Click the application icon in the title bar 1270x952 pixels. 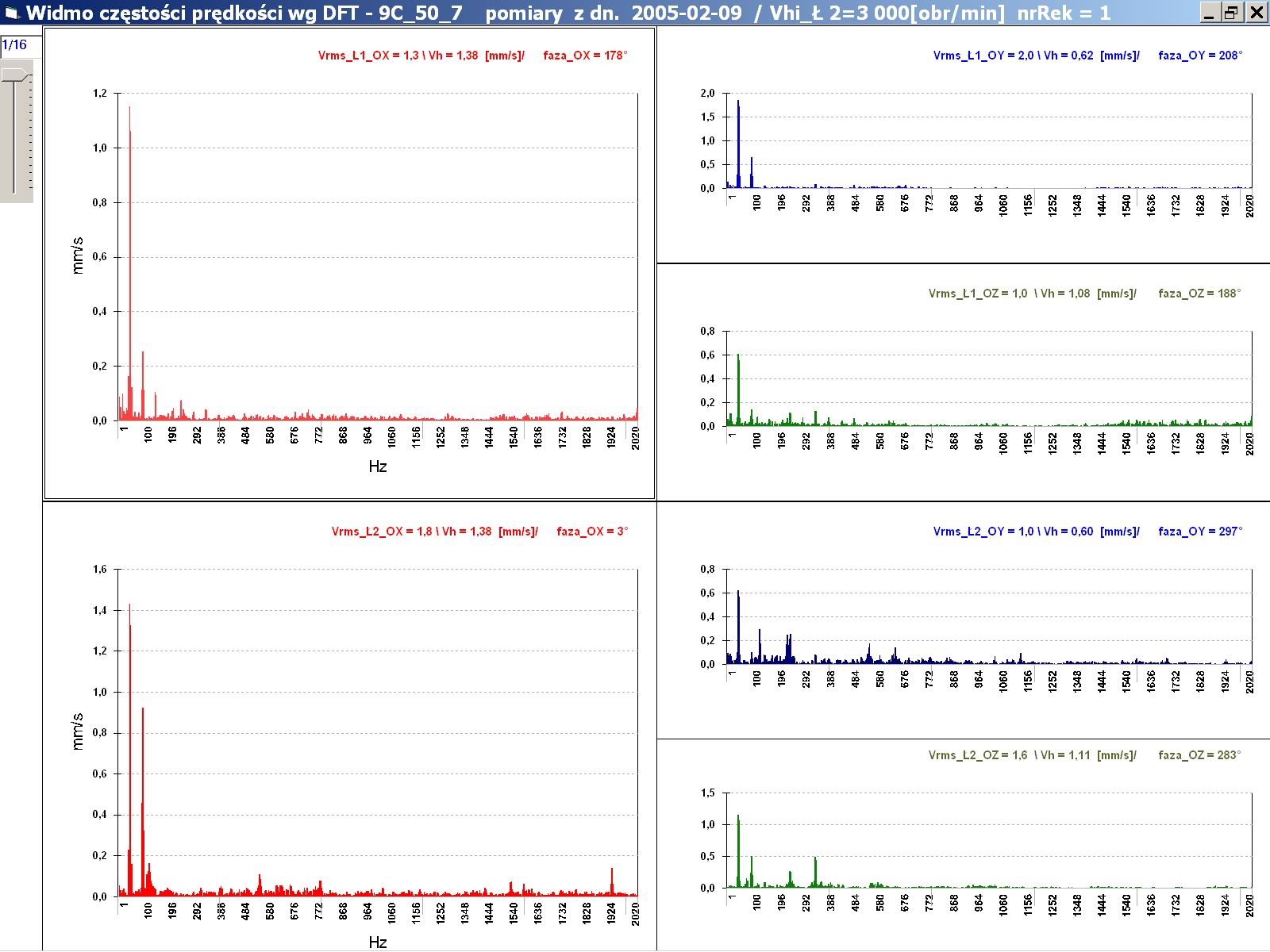click(x=12, y=13)
